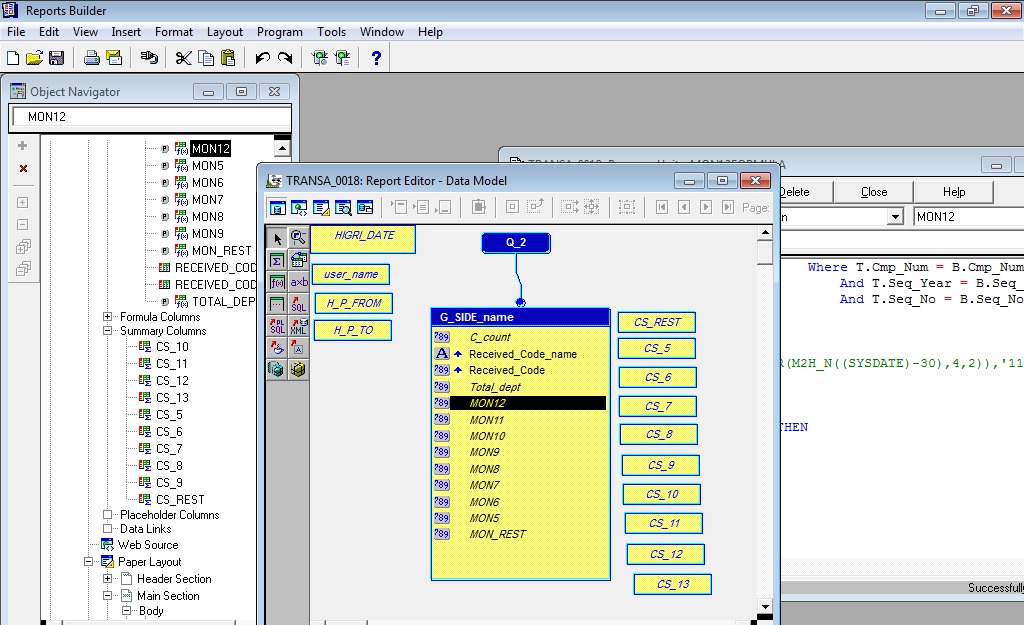
Task: Select the Magnify zoom tool
Action: (x=299, y=238)
